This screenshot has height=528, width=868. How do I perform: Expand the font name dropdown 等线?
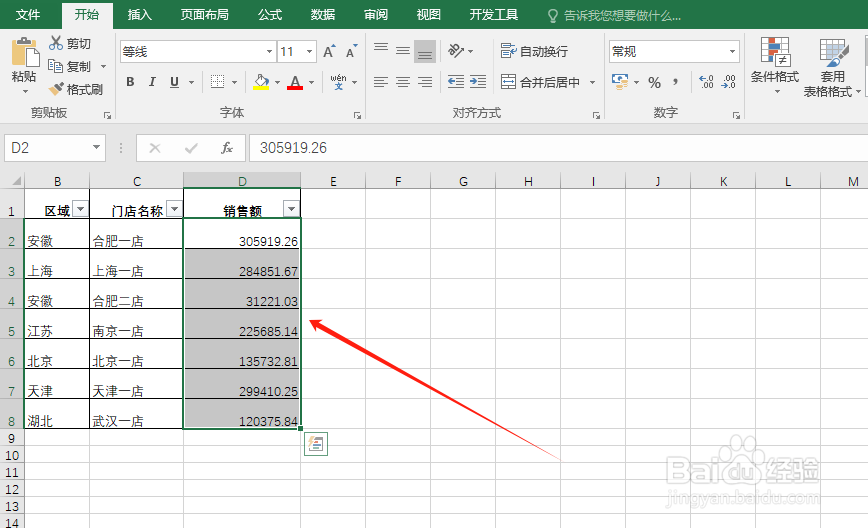point(269,51)
